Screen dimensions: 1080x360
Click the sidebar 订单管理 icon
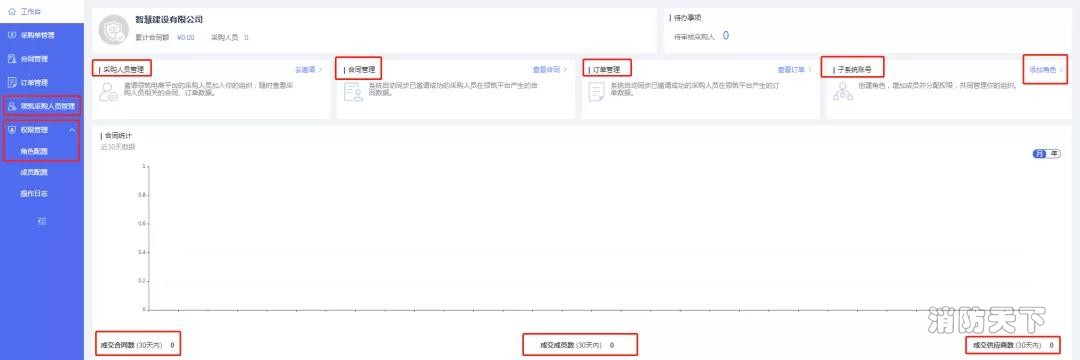[x=12, y=83]
